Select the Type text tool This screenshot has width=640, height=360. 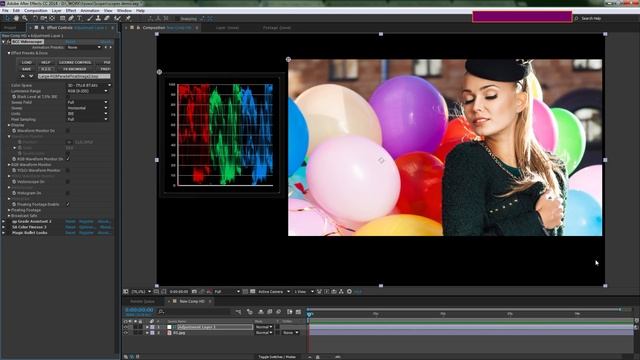[80, 18]
